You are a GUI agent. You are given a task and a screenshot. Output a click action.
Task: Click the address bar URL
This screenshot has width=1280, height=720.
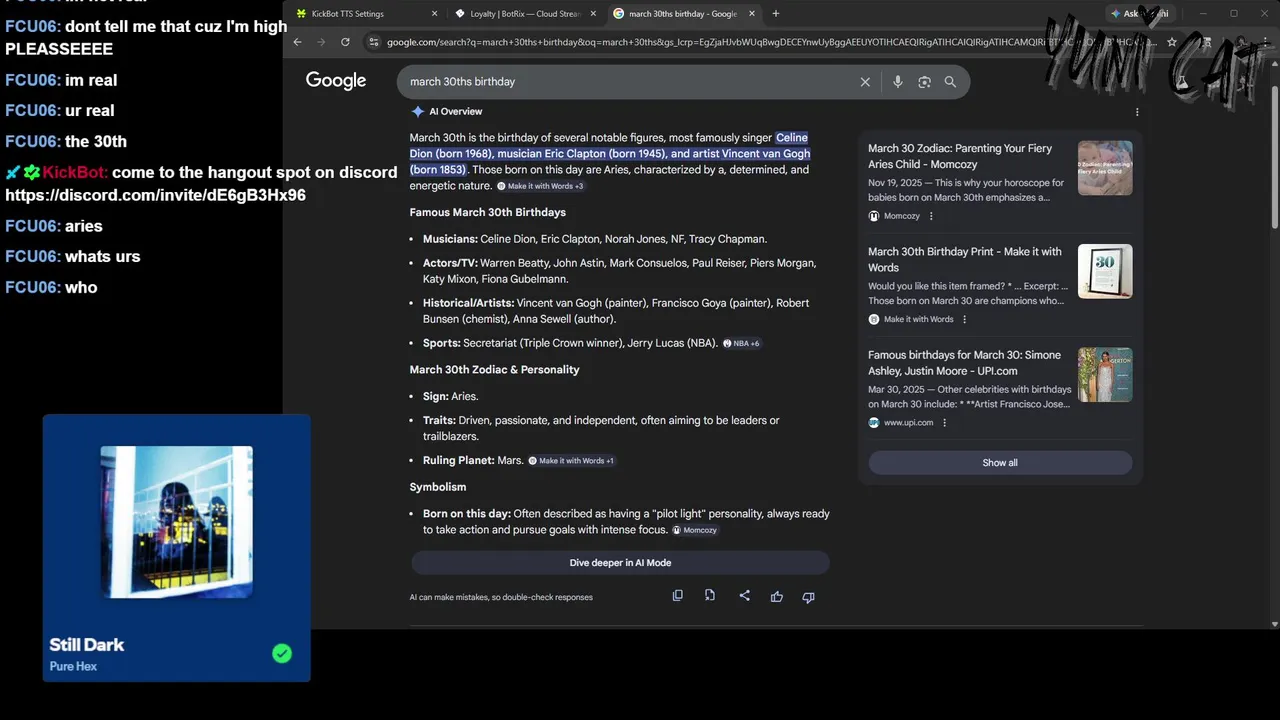(770, 42)
